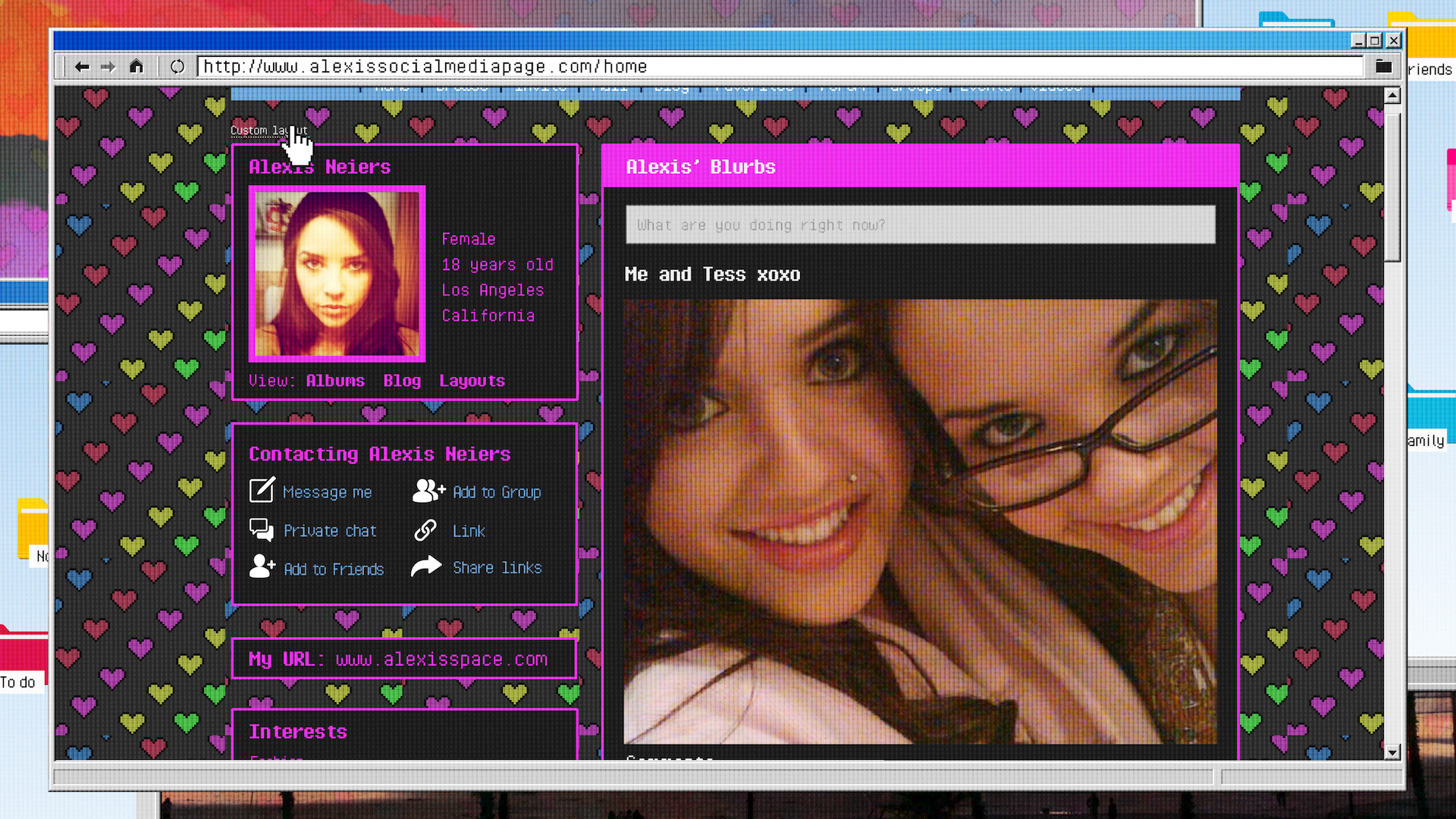
Task: Click 'Me and Tess xoxo' caption
Action: coord(712,275)
